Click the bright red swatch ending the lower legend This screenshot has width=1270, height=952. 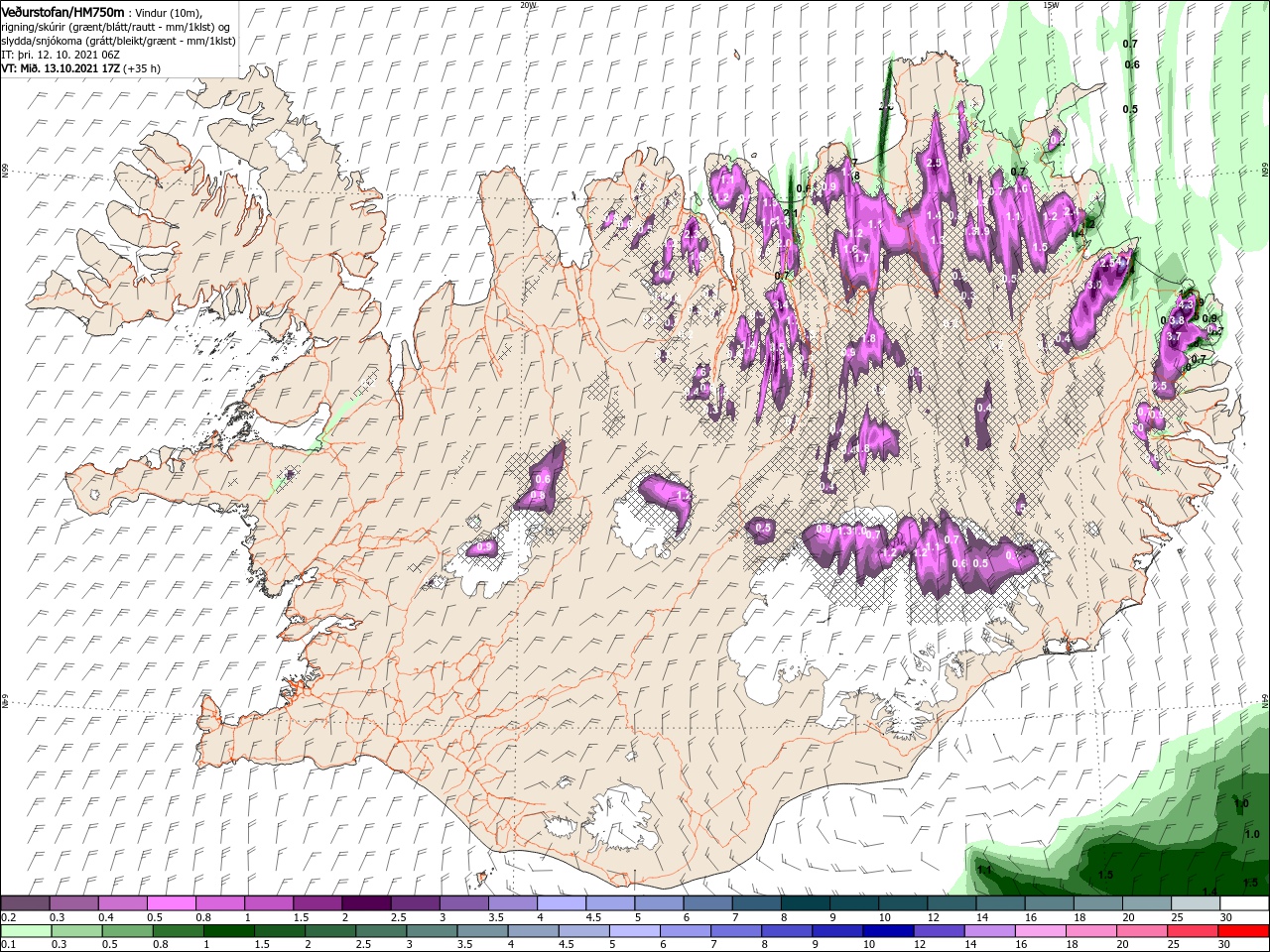point(1243,931)
